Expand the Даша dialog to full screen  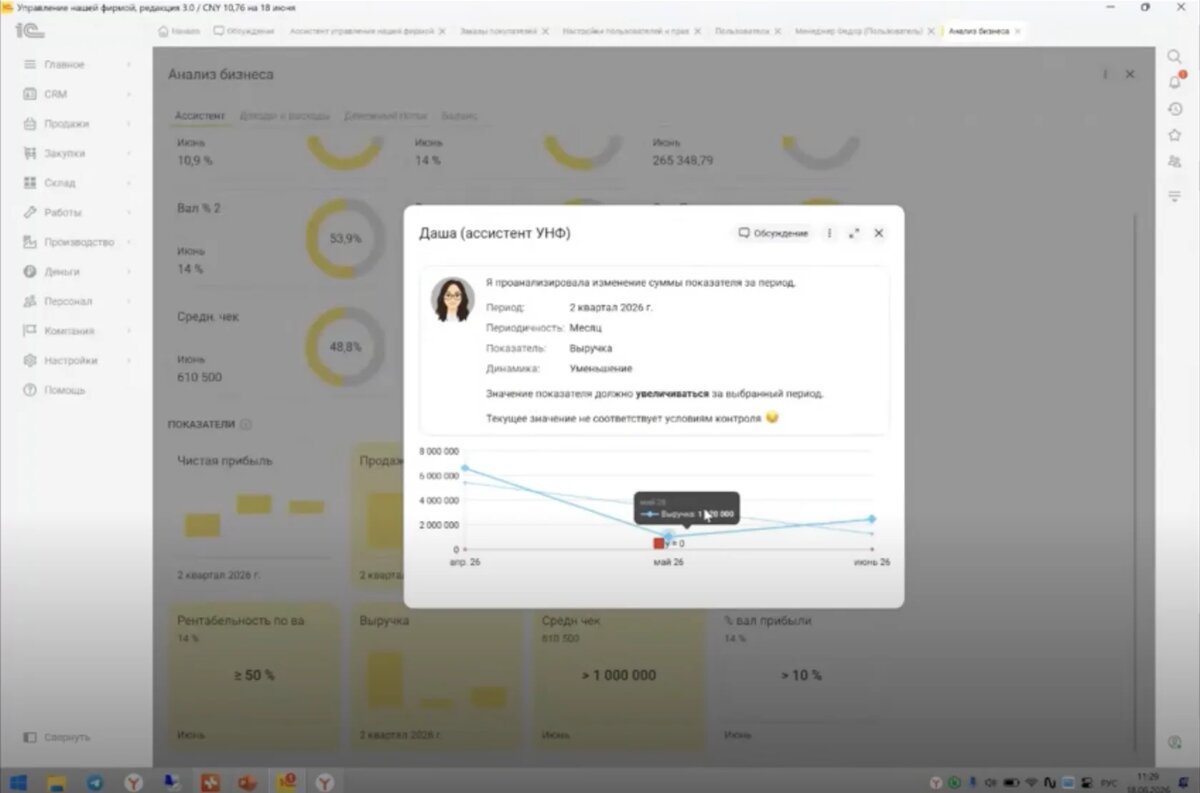click(x=854, y=233)
